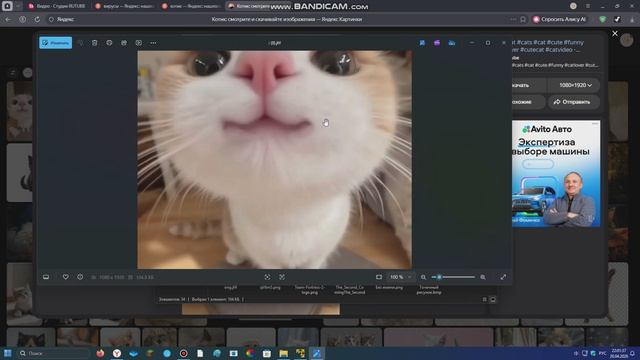640x360 pixels.
Task: Switch to the first browser tab
Action: [57, 6]
